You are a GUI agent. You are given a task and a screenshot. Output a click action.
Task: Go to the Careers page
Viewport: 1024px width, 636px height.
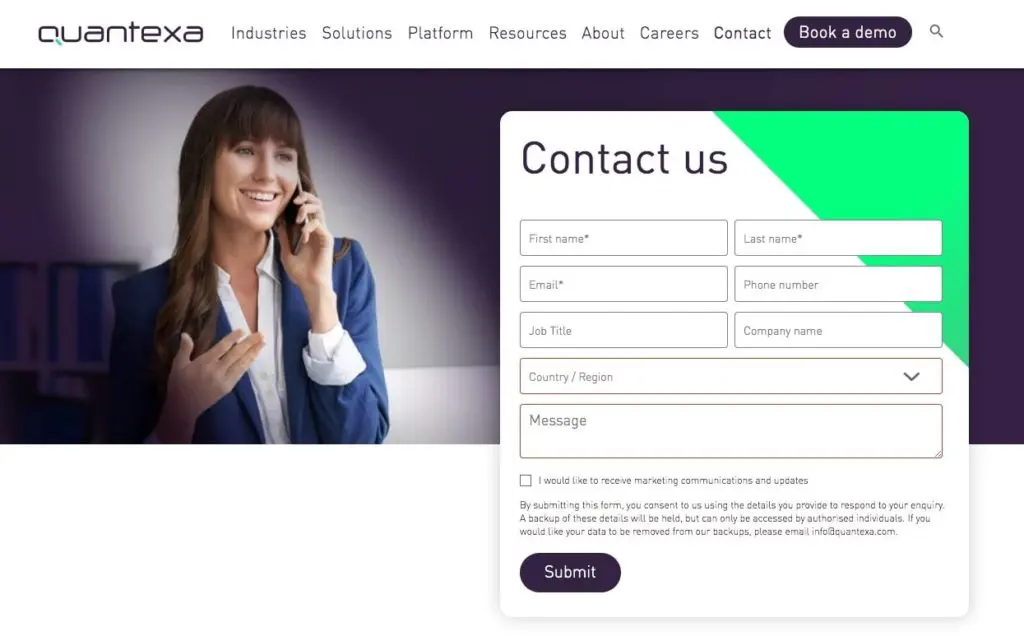669,33
